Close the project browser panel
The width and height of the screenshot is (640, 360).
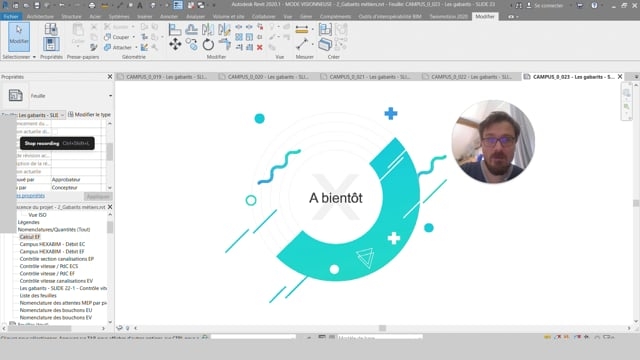point(110,207)
